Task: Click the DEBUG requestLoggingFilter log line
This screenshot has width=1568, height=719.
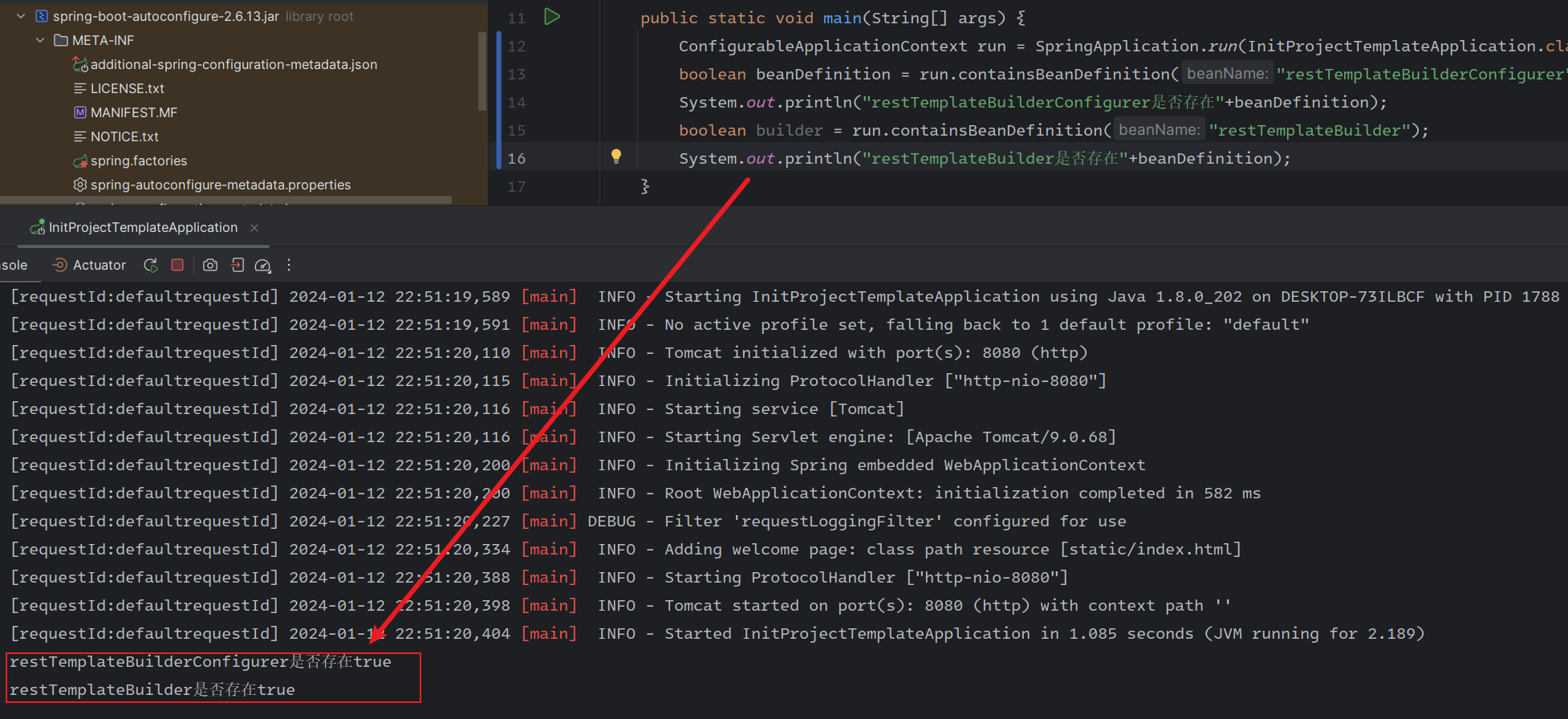Action: [568, 522]
